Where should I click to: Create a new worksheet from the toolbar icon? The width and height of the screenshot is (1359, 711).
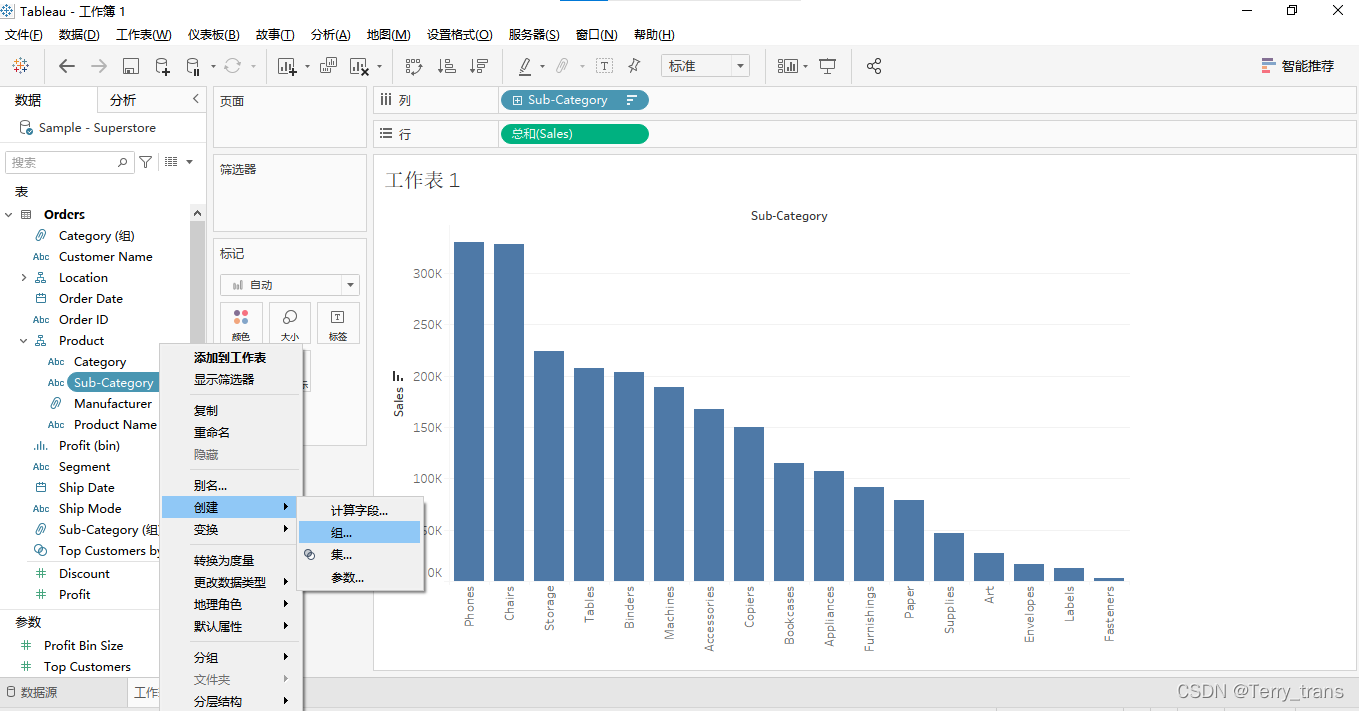287,66
